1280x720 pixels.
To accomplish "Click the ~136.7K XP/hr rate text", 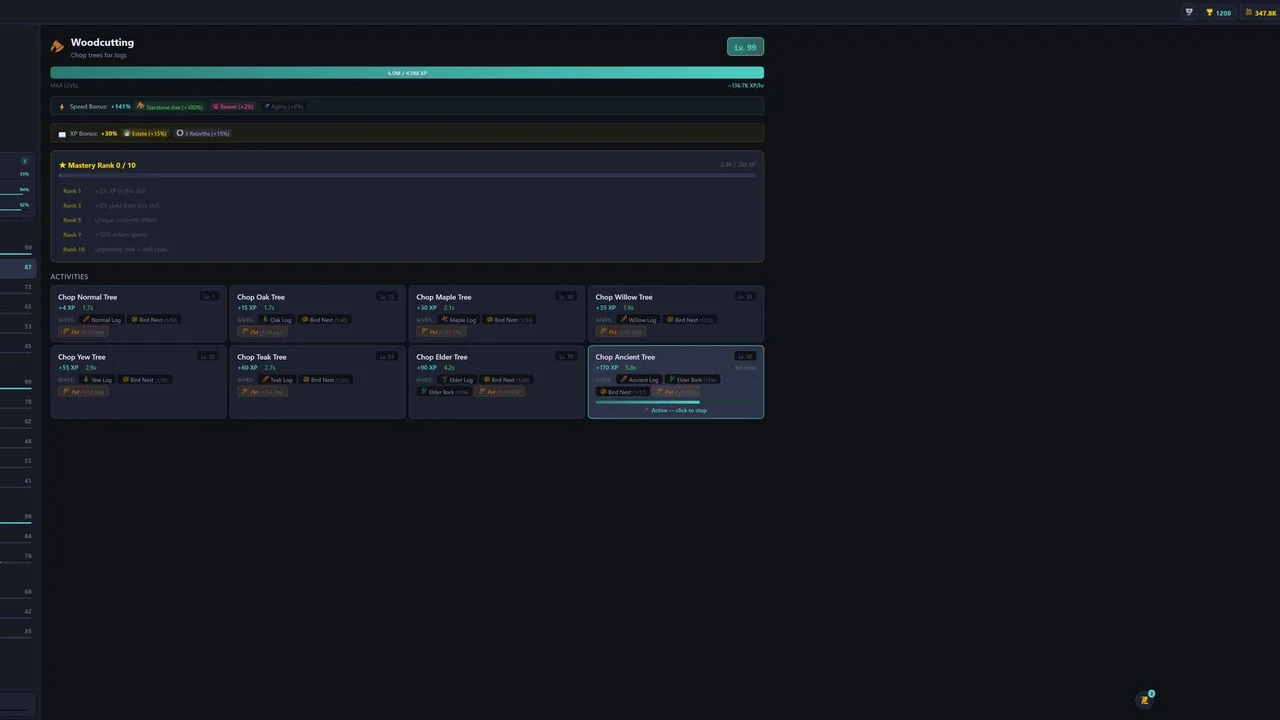I will [x=746, y=86].
